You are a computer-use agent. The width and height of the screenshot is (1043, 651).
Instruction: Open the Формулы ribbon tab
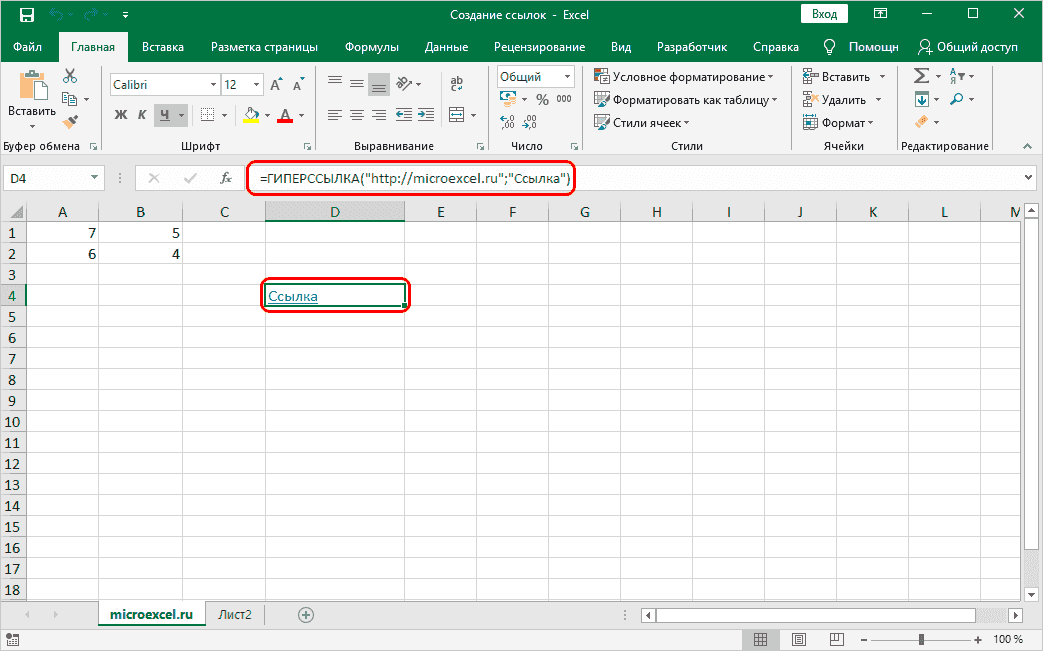(371, 47)
